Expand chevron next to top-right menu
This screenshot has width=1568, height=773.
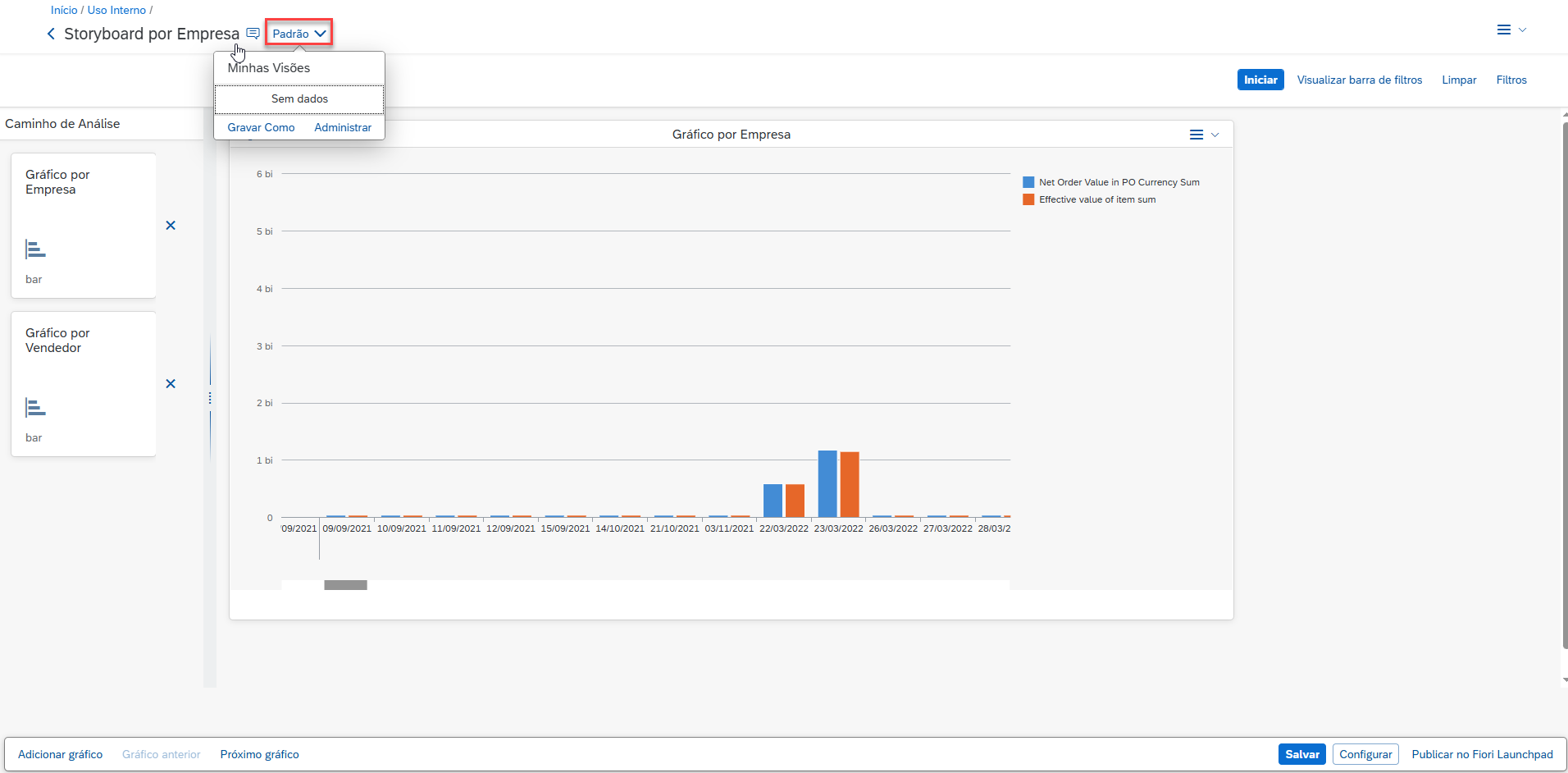pos(1523,30)
